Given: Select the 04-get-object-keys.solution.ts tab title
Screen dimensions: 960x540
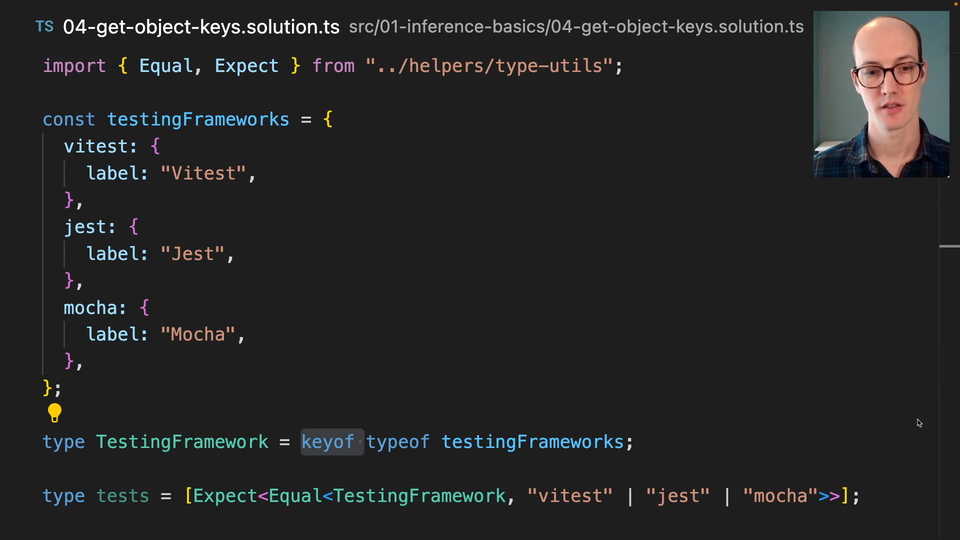Looking at the screenshot, I should (200, 27).
